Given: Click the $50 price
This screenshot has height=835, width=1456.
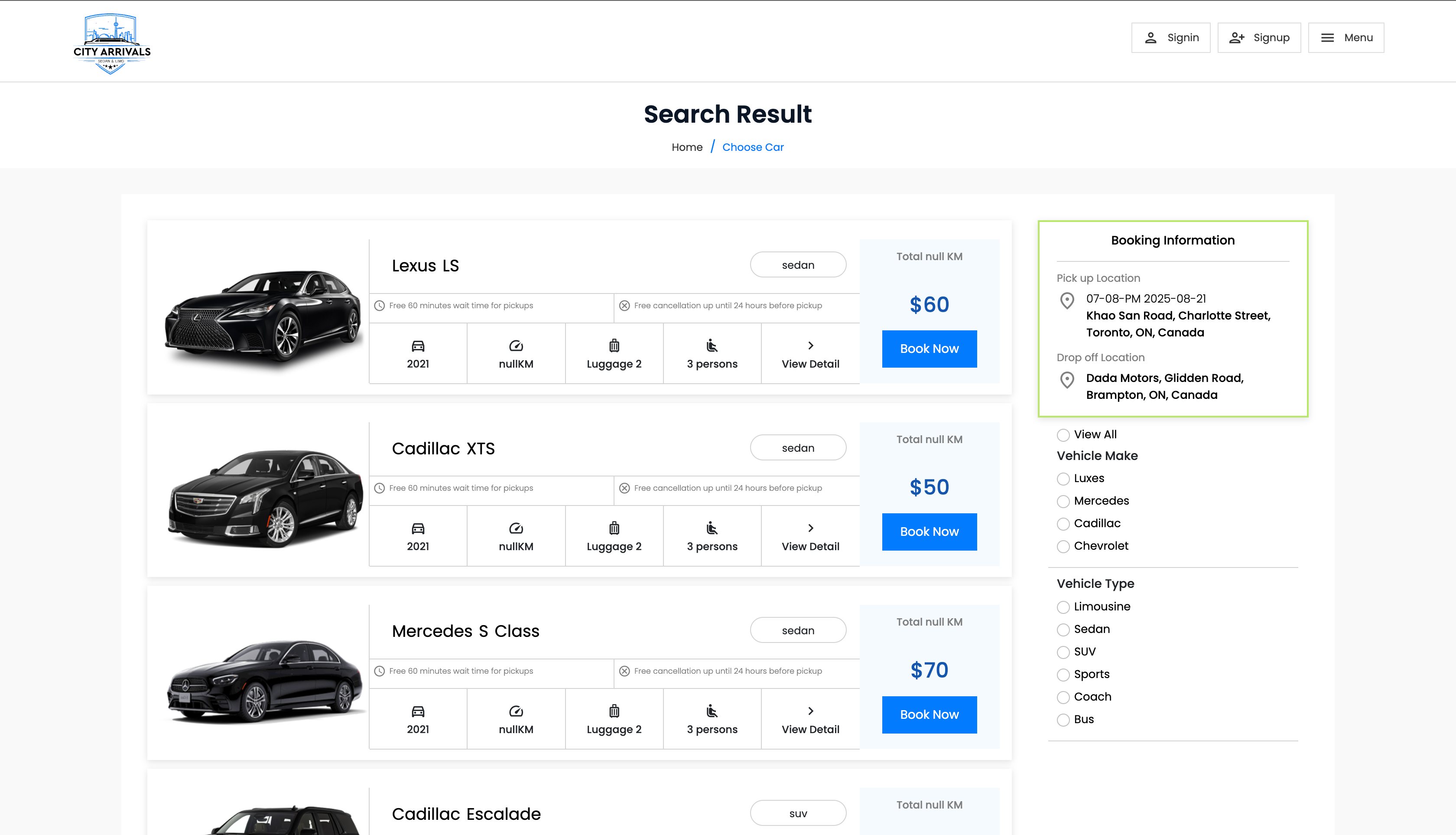Looking at the screenshot, I should click(x=929, y=487).
